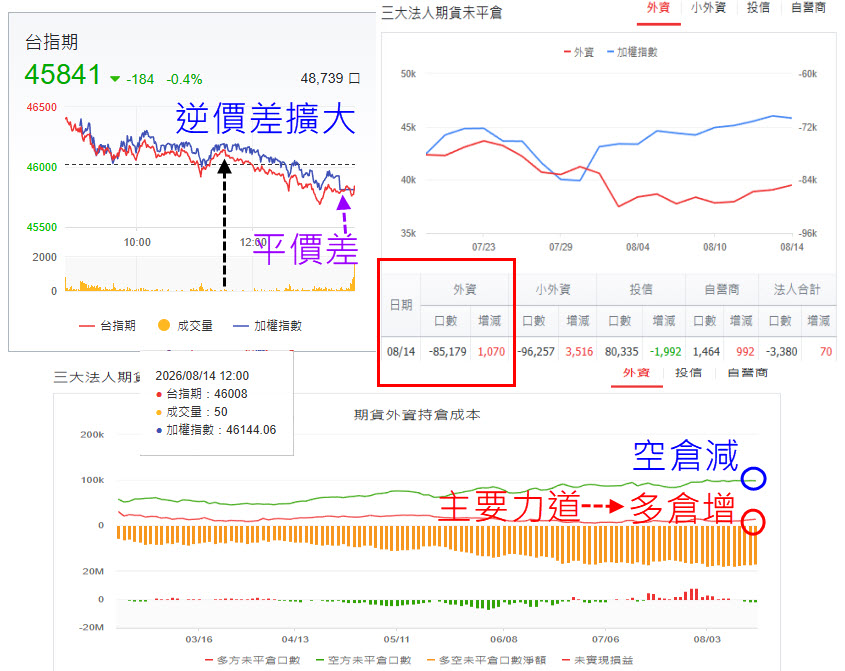The height and width of the screenshot is (671, 845).
Task: Click tooltip line 加權指數：46144.06
Action: point(216,430)
